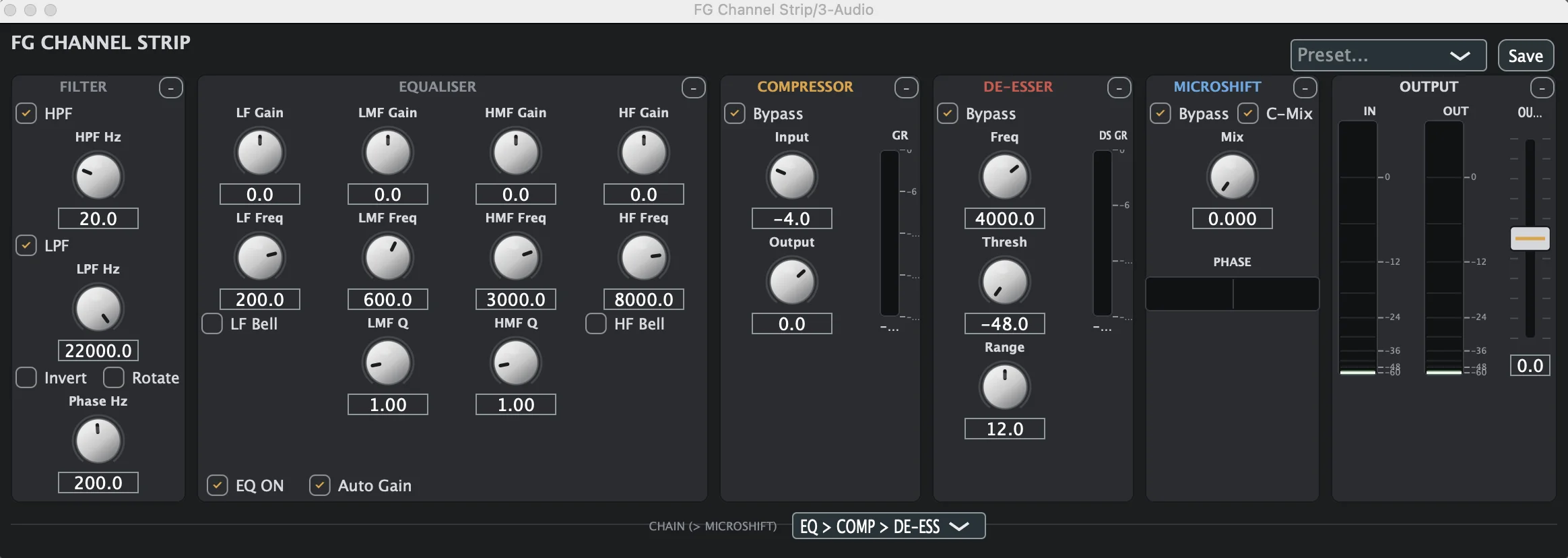The image size is (1568, 558).
Task: Click the HF Freq value field showing 8000.0
Action: tap(644, 299)
